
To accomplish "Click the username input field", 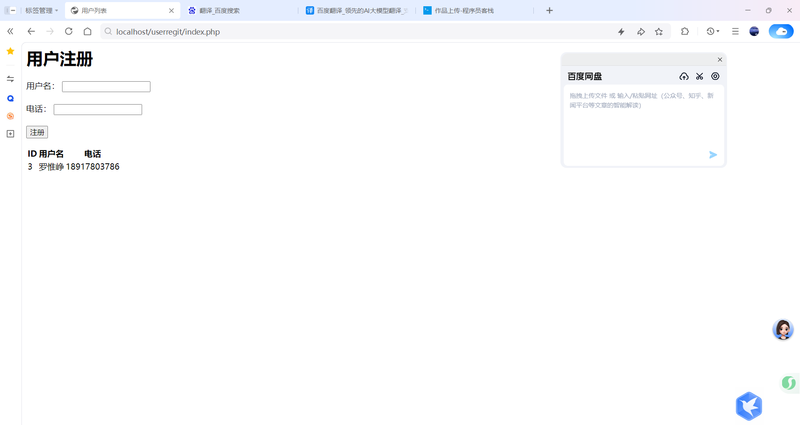I will [x=106, y=87].
